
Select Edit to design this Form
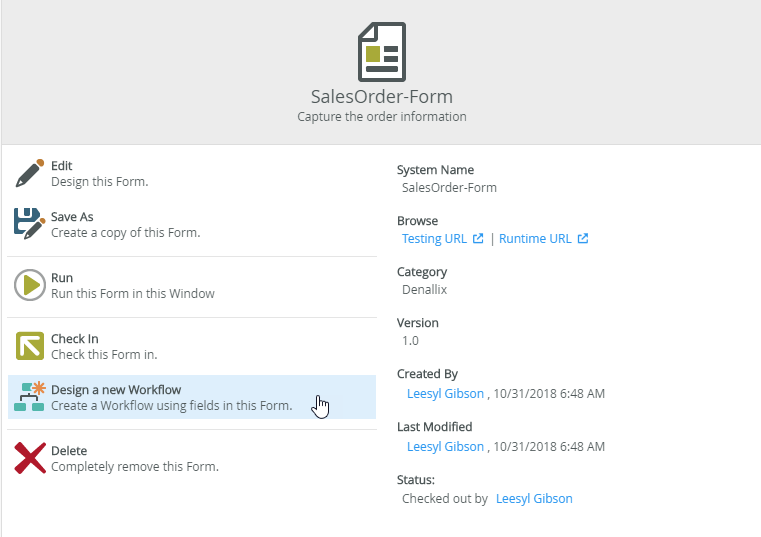coord(99,174)
